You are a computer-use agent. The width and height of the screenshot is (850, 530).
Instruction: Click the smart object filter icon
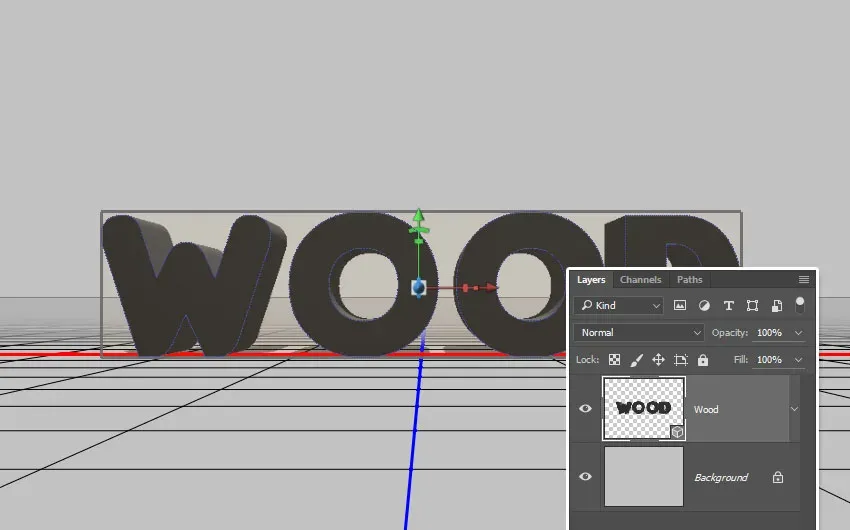777,306
